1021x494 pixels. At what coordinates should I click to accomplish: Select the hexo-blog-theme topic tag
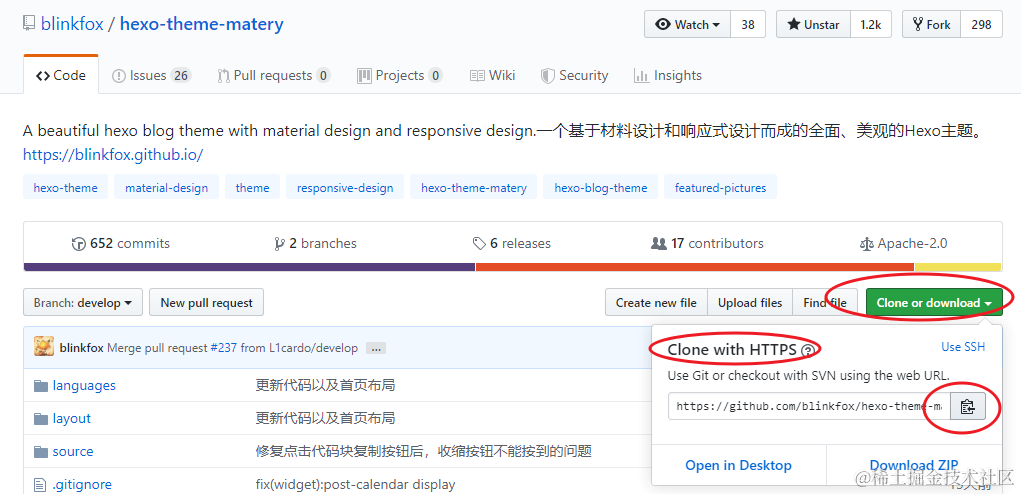point(600,187)
